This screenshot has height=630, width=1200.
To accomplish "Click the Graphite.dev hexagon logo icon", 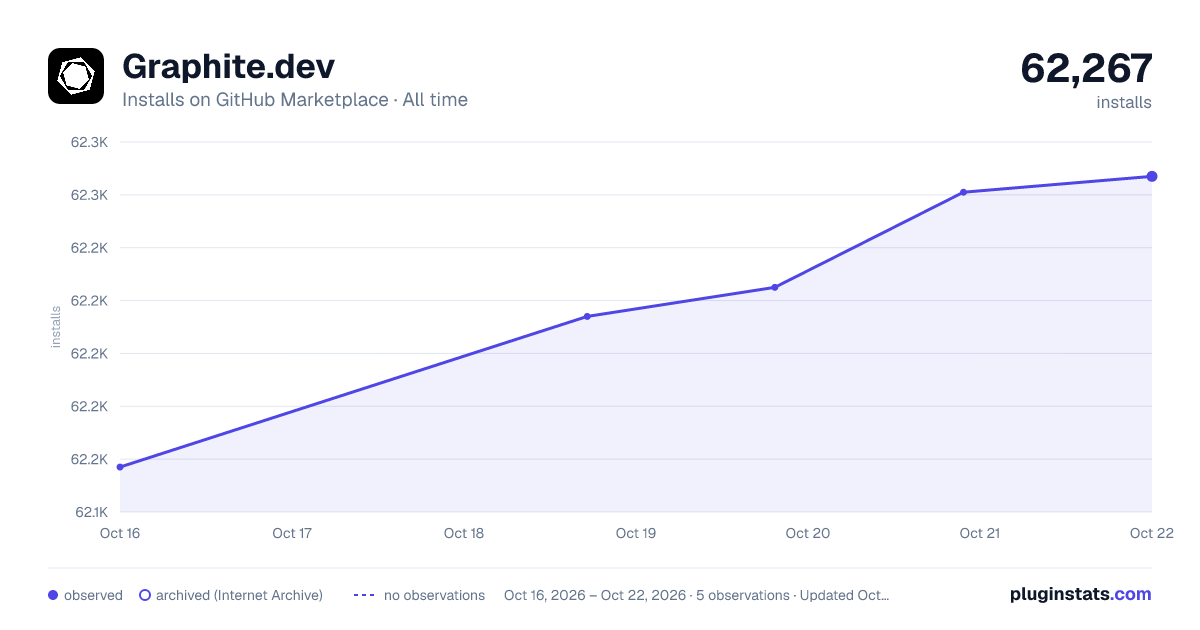I will pos(76,76).
